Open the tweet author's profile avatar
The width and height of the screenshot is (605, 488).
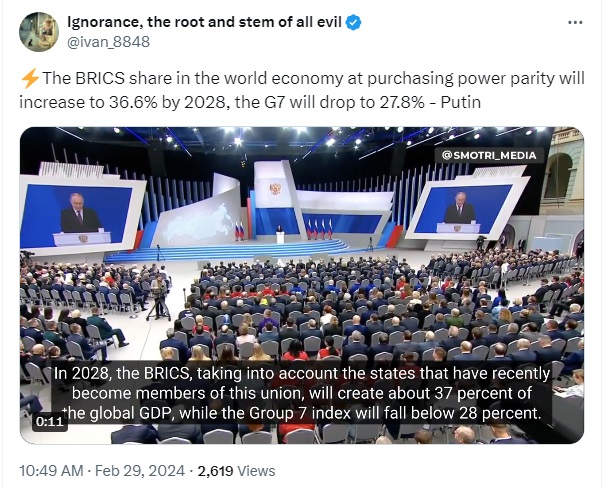click(39, 32)
